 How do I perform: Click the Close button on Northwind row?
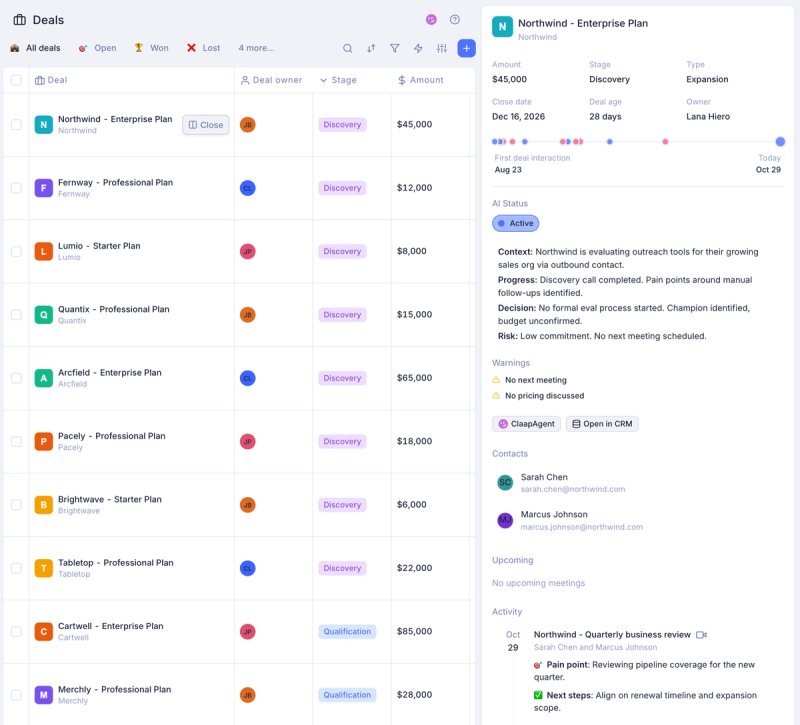point(206,125)
